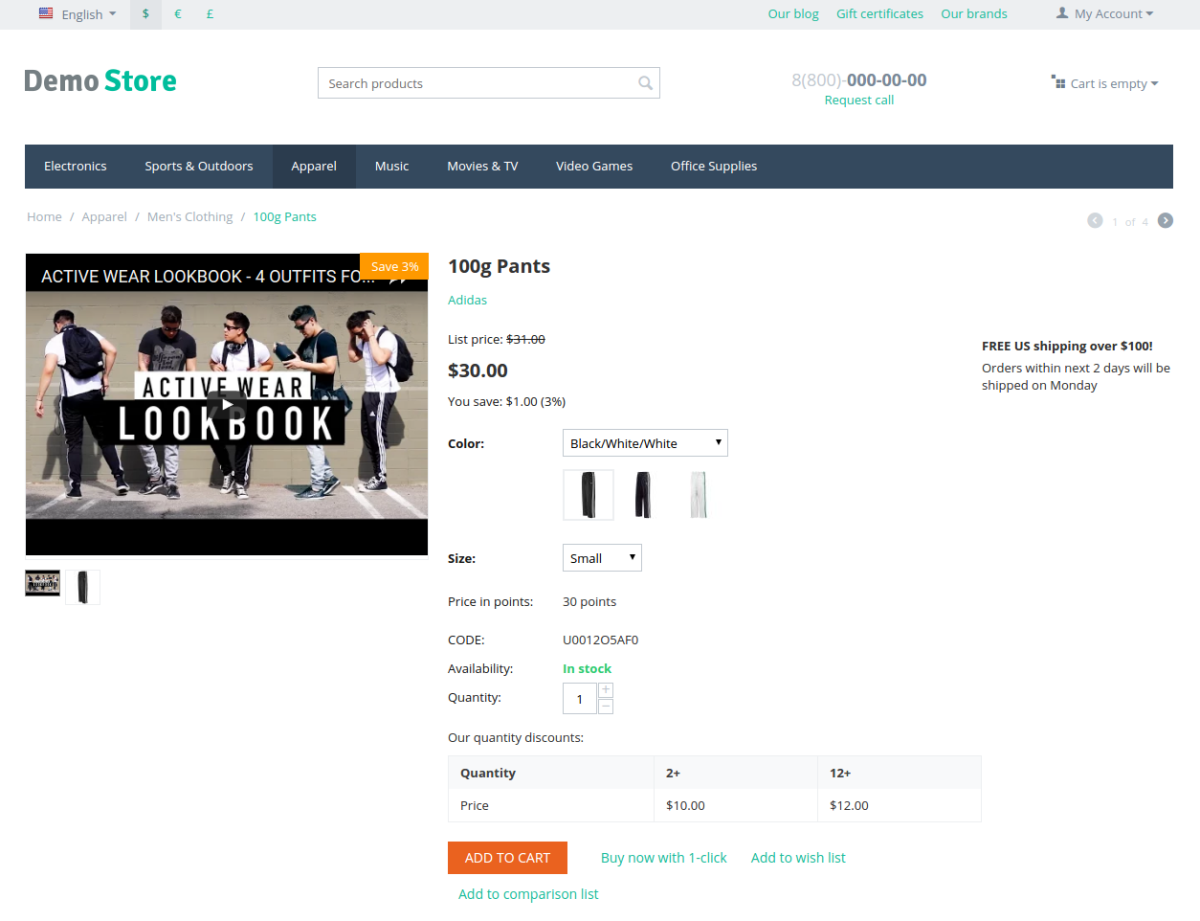Open the Adidas brand link
Image resolution: width=1200 pixels, height=921 pixels.
click(468, 300)
